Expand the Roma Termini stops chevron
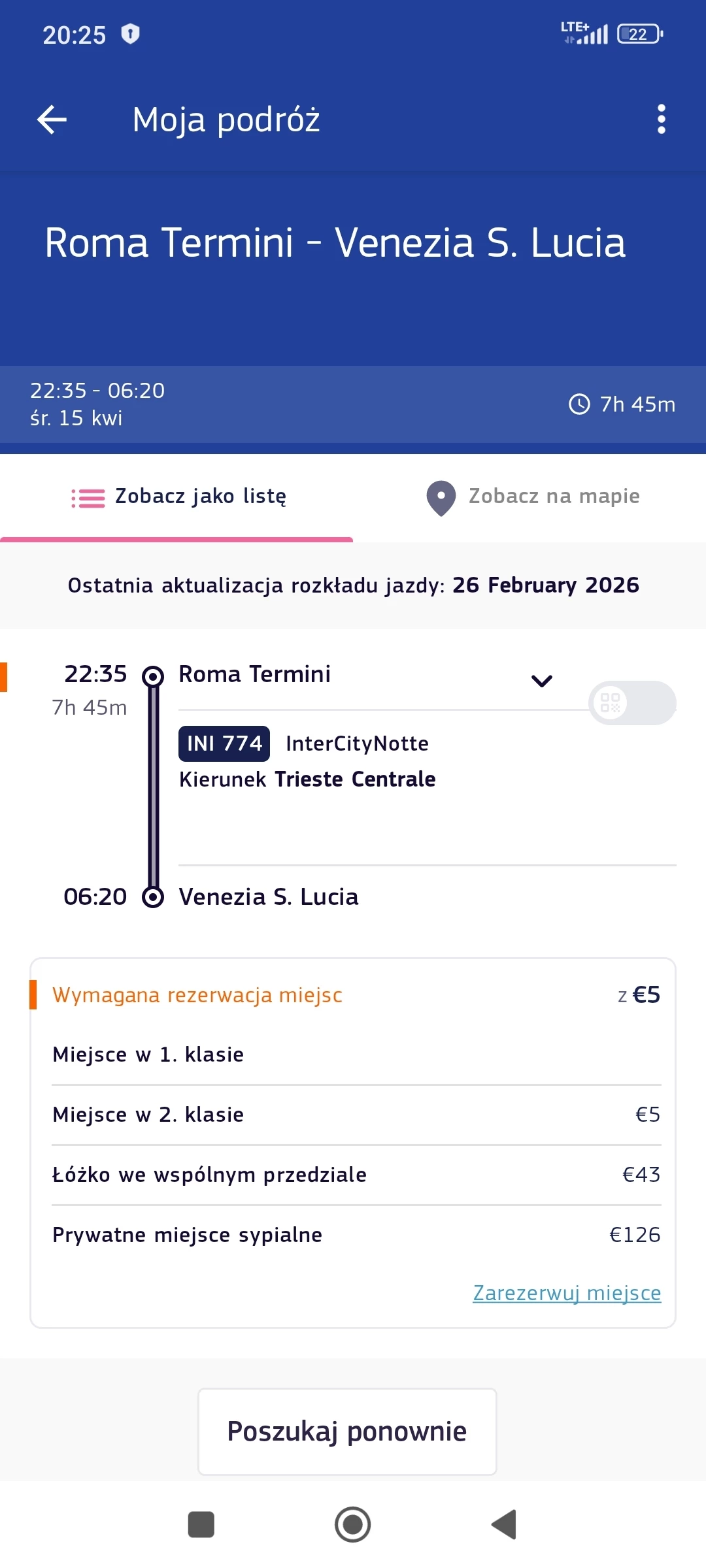The width and height of the screenshot is (706, 1568). point(542,681)
